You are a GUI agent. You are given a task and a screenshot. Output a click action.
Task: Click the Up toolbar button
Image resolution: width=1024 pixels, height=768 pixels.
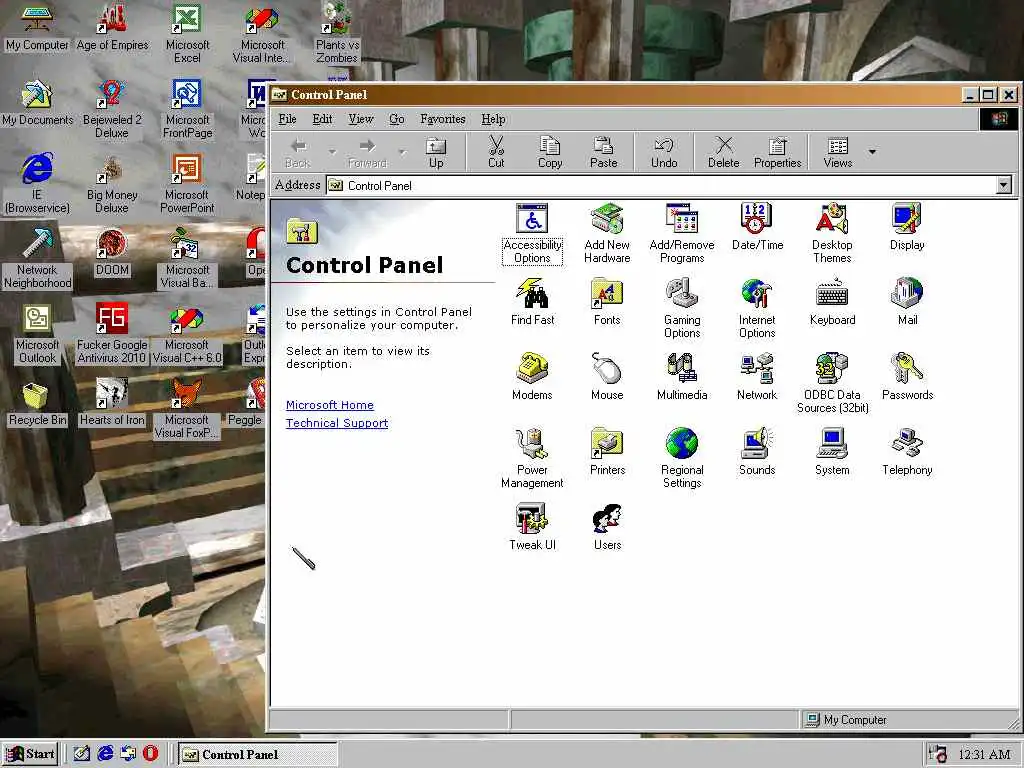tap(436, 152)
